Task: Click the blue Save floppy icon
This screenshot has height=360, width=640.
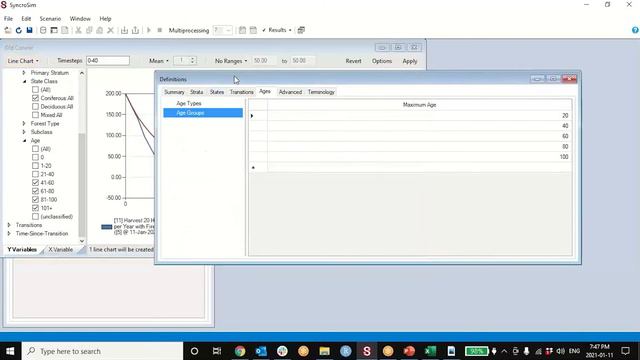Action: [x=29, y=30]
